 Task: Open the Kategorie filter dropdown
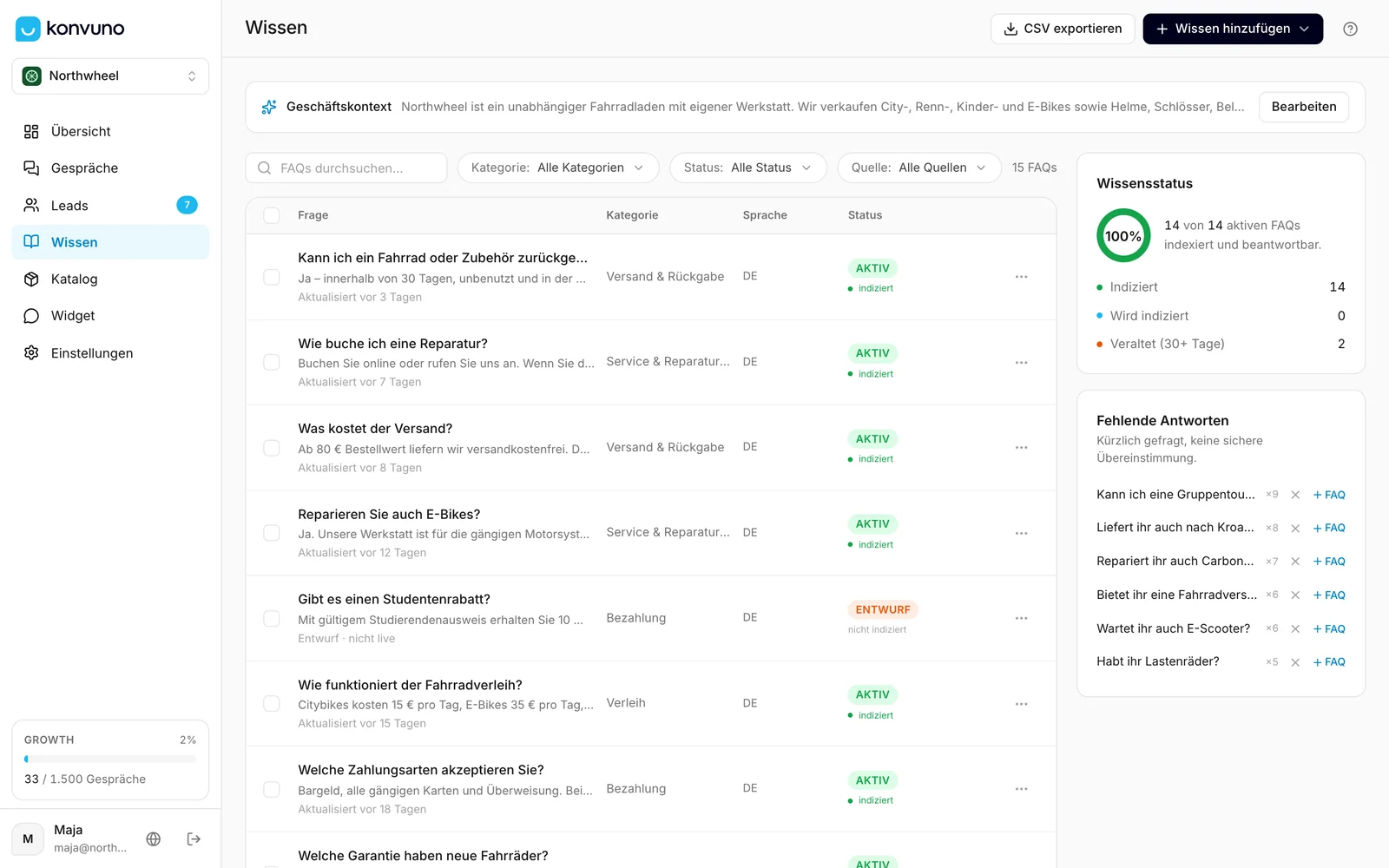(x=558, y=168)
